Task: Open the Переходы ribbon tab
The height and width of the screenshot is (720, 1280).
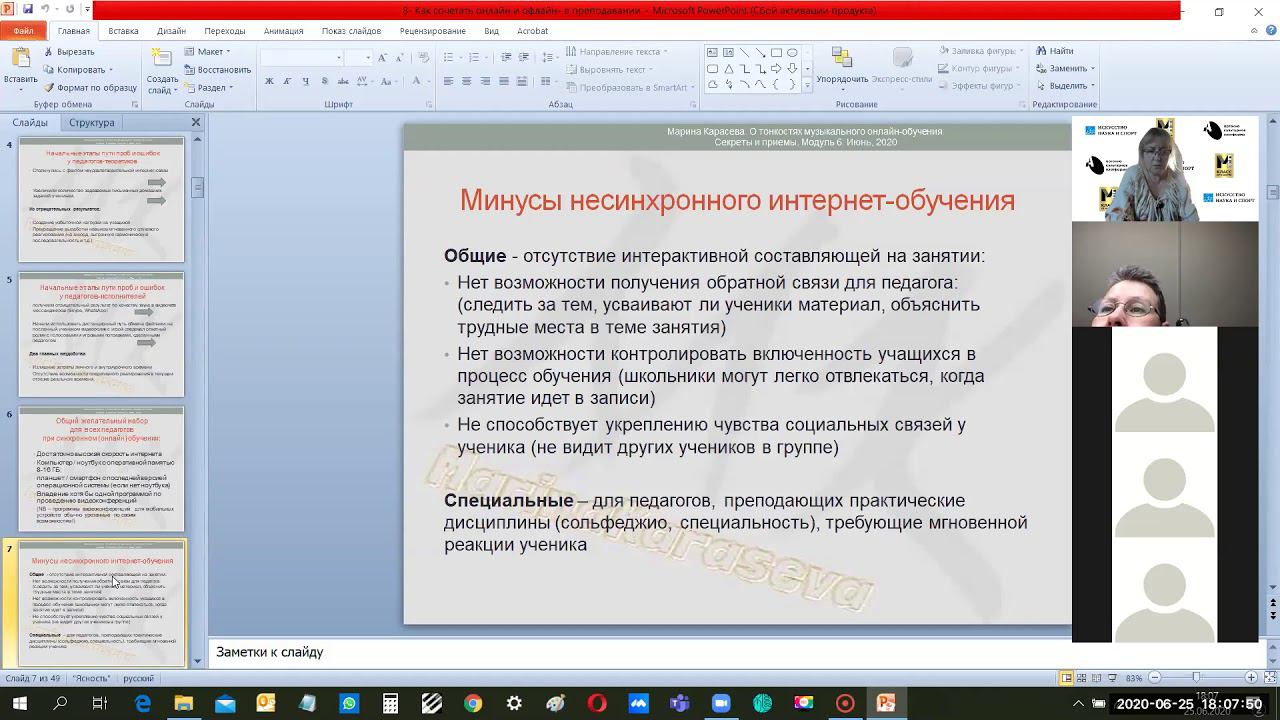Action: point(224,31)
